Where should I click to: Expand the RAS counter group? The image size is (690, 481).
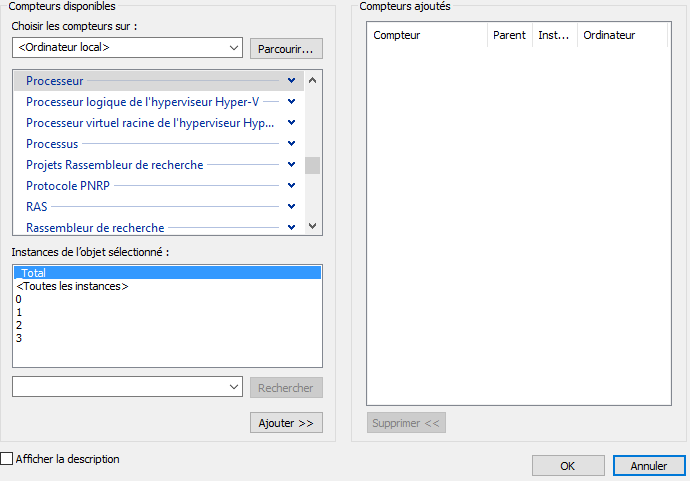[x=291, y=206]
